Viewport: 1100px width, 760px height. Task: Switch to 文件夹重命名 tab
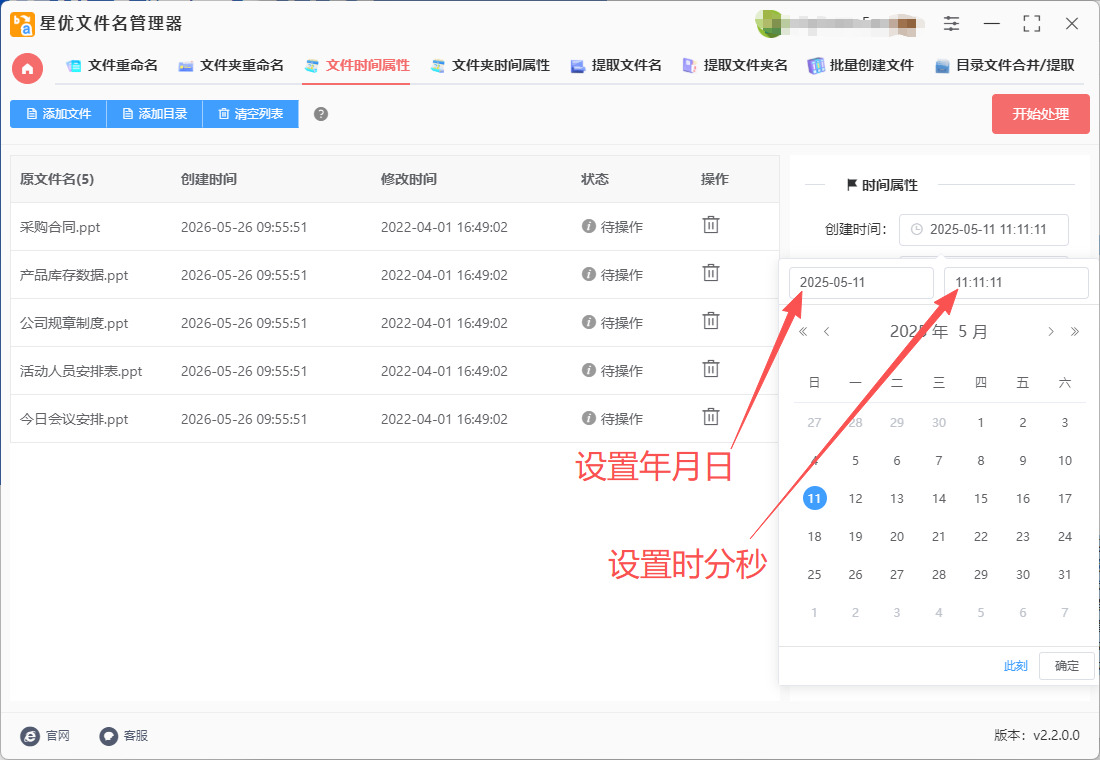(x=231, y=66)
